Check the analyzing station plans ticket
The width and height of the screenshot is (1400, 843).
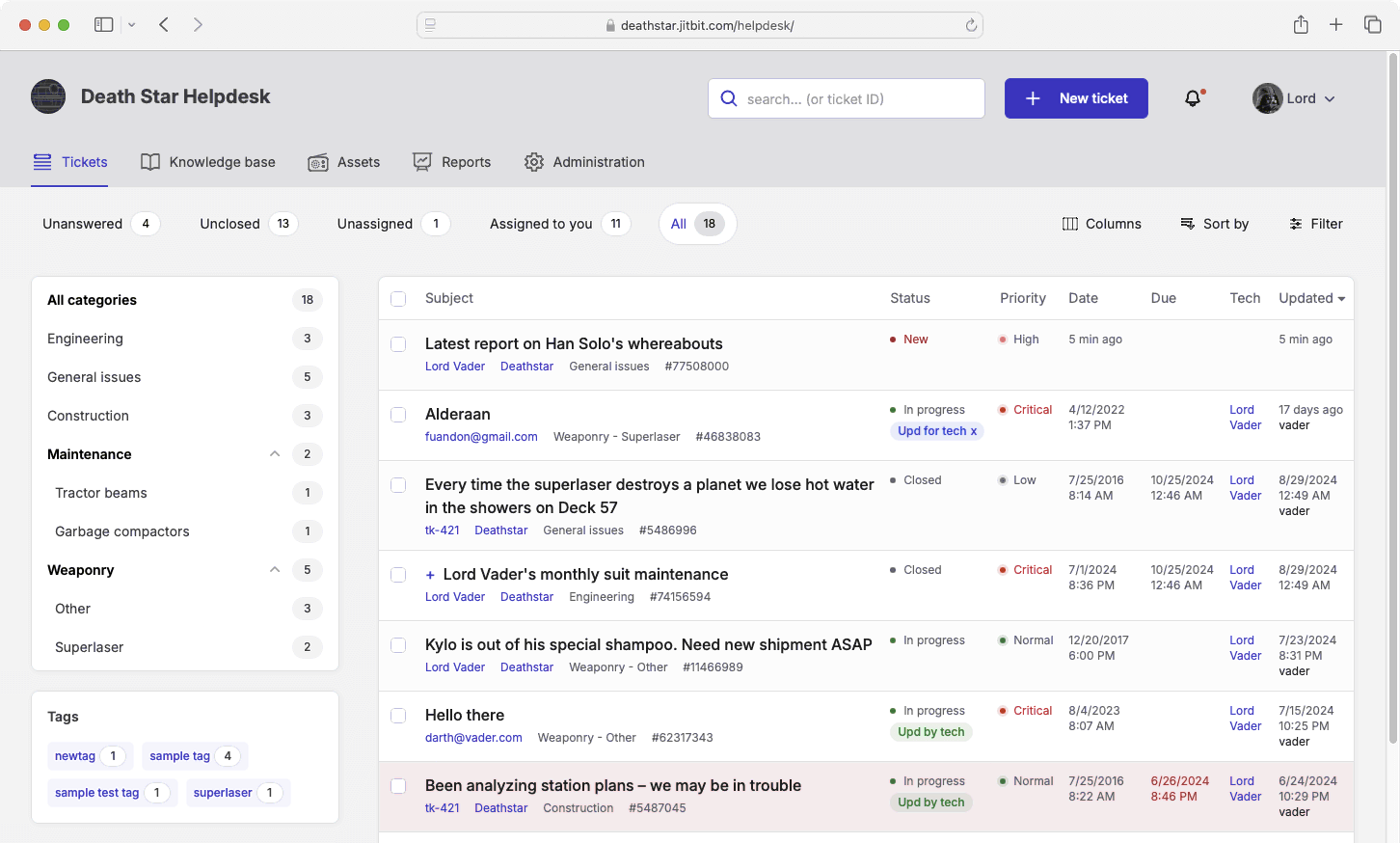pyautogui.click(x=398, y=786)
